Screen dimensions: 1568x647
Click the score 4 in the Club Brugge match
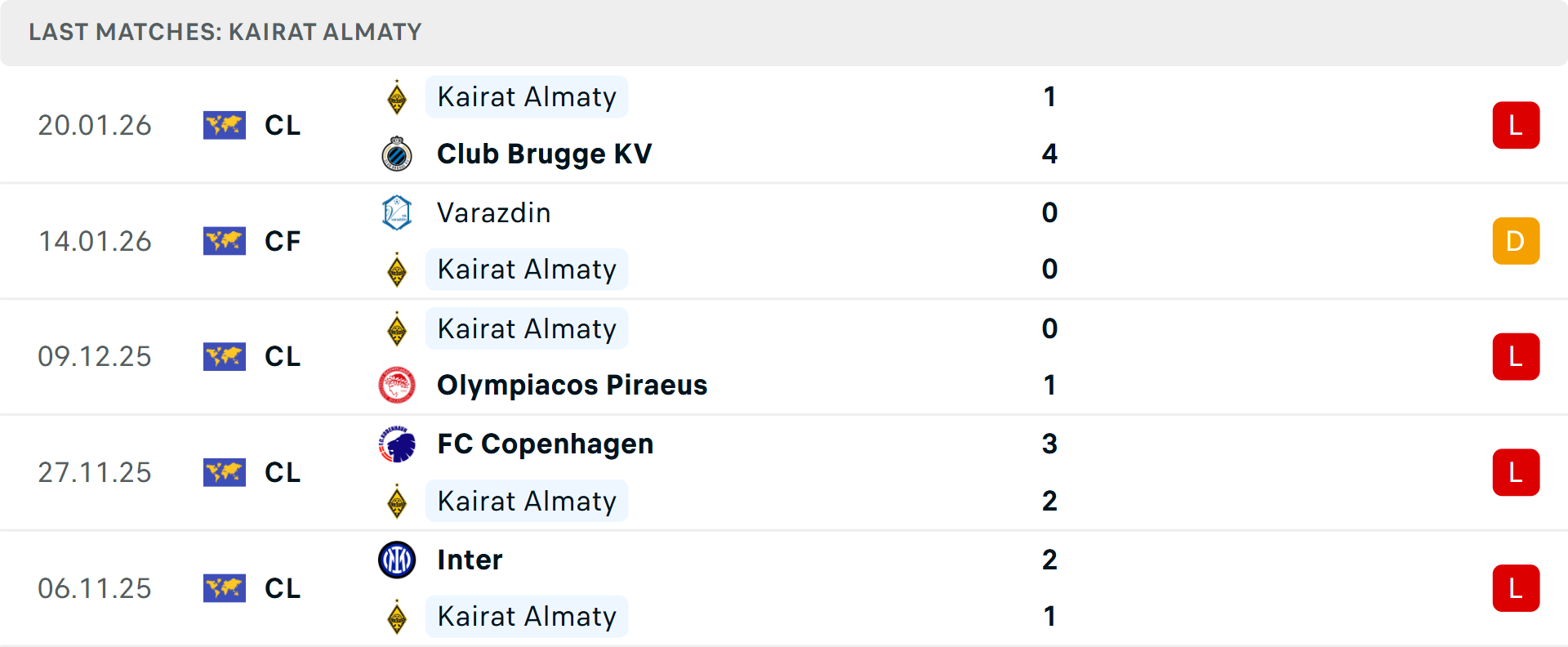[x=1050, y=153]
